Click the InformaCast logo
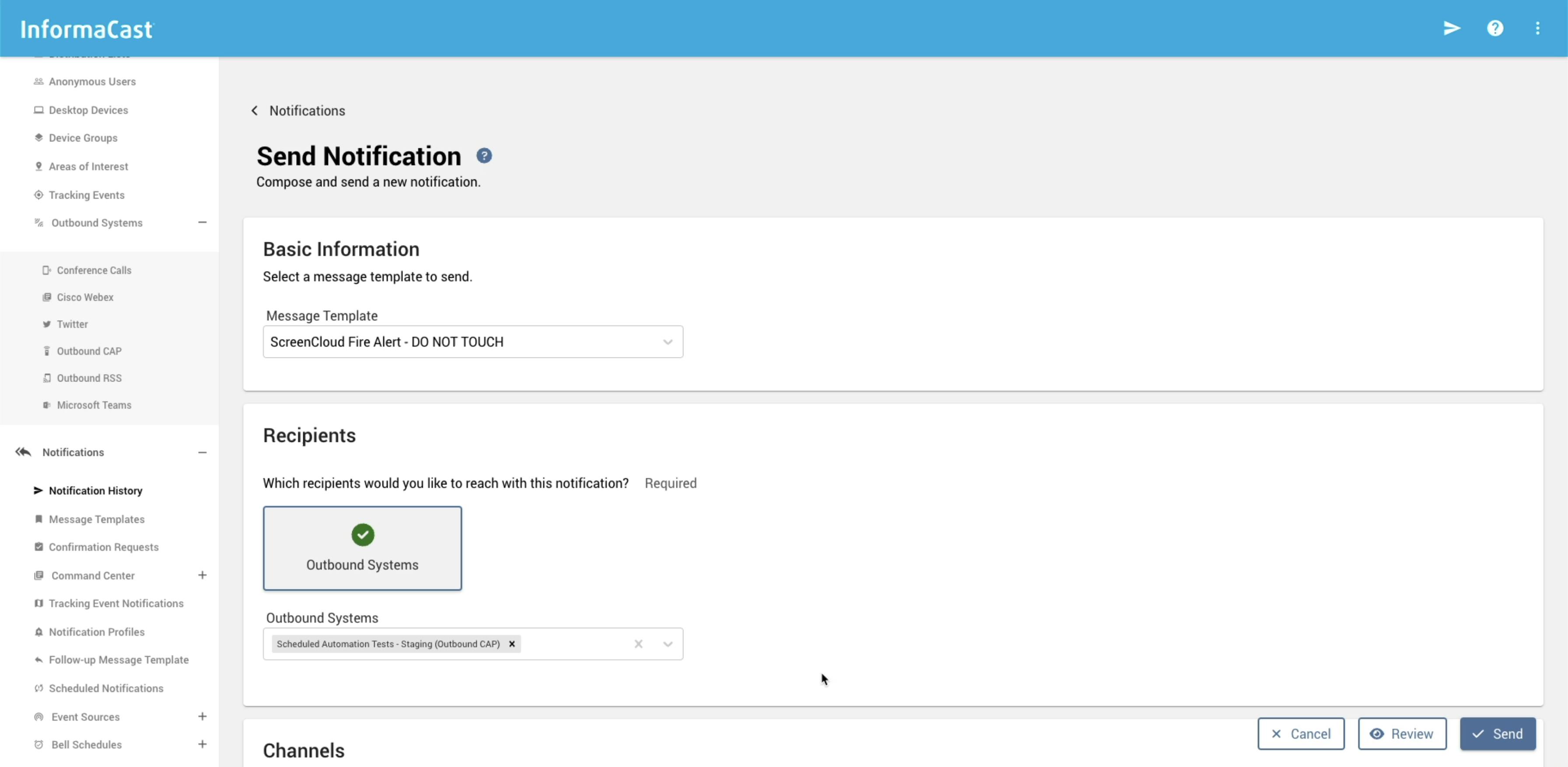Screen dimensions: 1568x767 [87, 29]
